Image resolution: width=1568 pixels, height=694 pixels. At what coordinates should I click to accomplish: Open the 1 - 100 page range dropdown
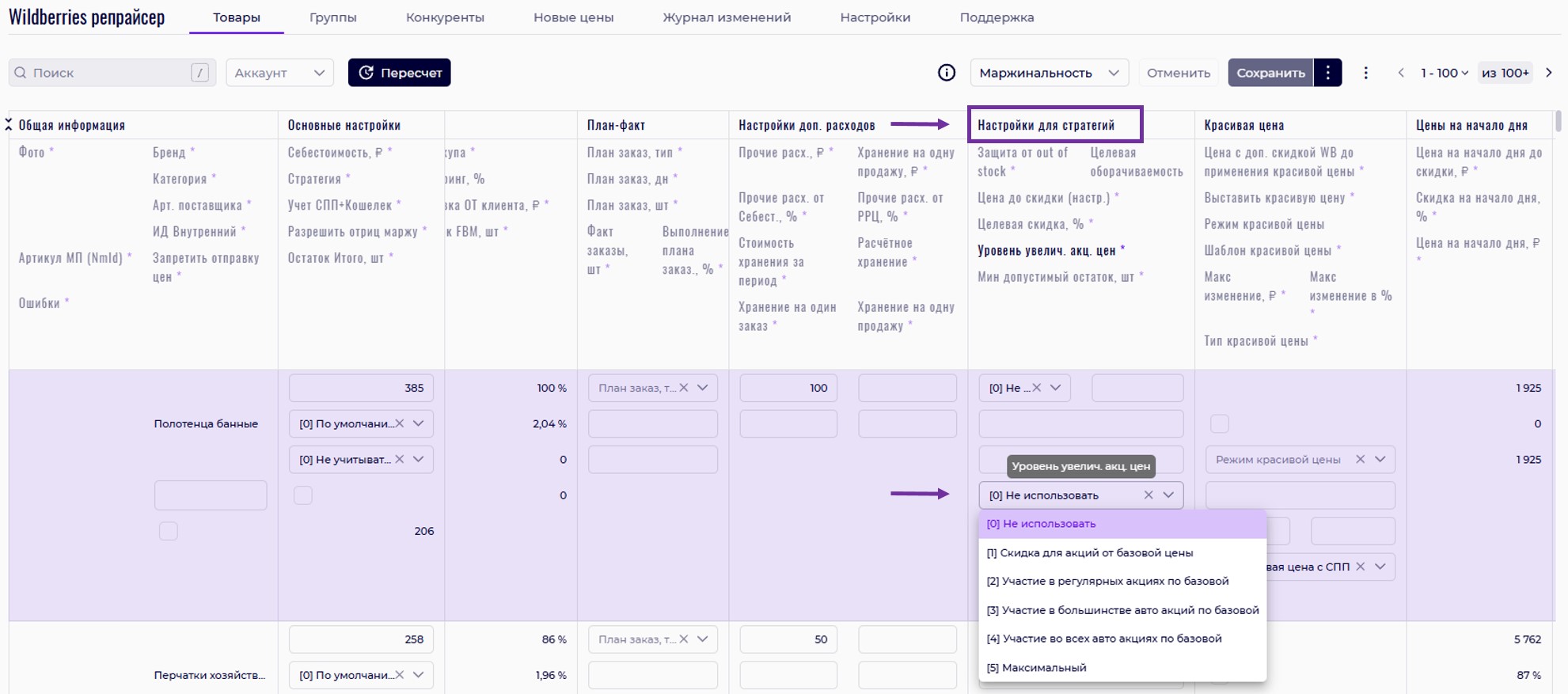1444,73
